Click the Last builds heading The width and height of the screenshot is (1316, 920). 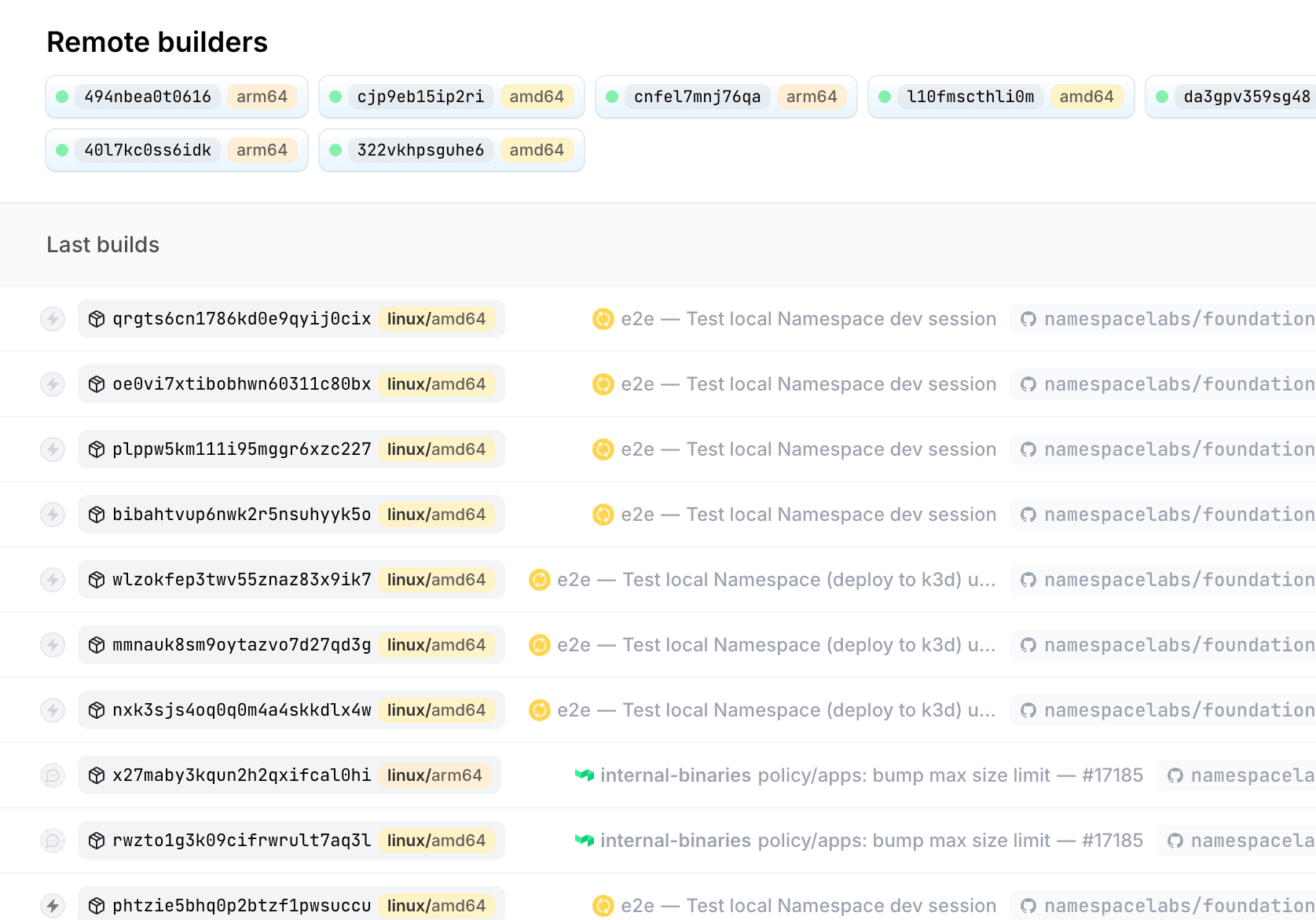[x=103, y=245]
